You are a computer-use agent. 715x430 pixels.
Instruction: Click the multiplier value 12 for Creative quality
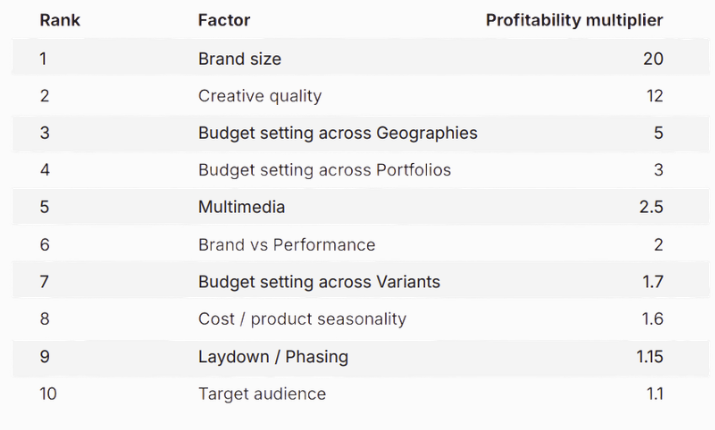point(654,96)
